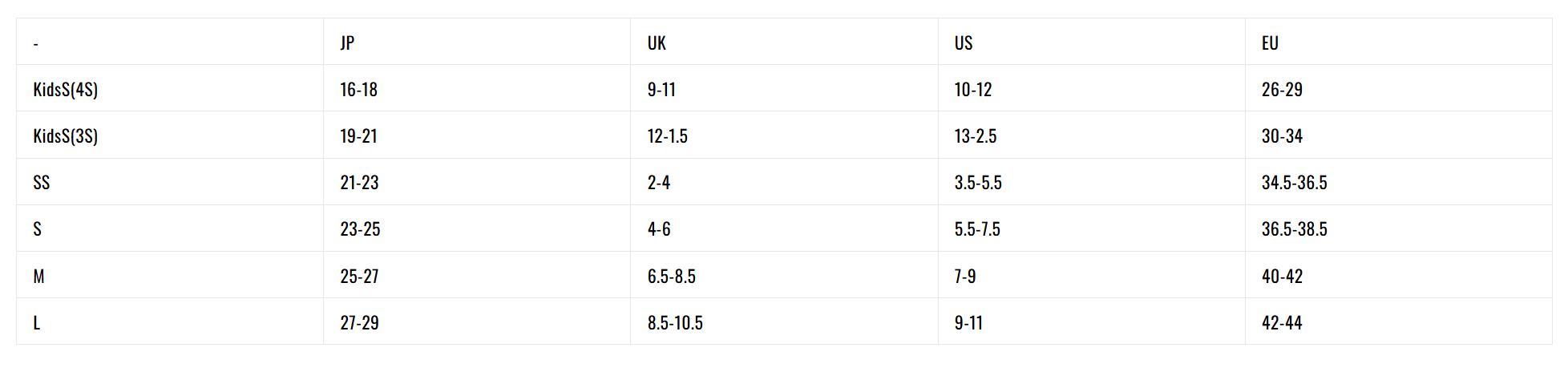
Task: Click the EU value 36.5-38.5
Action: pyautogui.click(x=1295, y=228)
